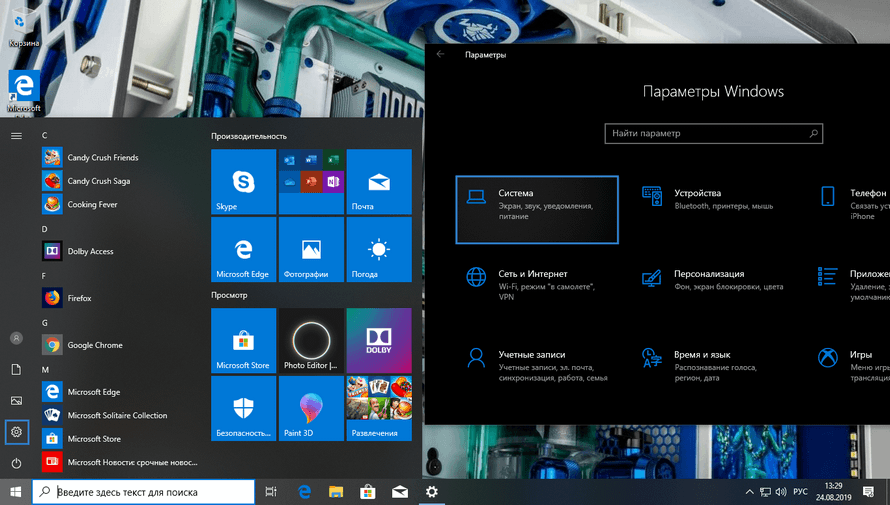Open Pictures from Start sidebar
Screen dimensions: 890x505
pyautogui.click(x=16, y=401)
